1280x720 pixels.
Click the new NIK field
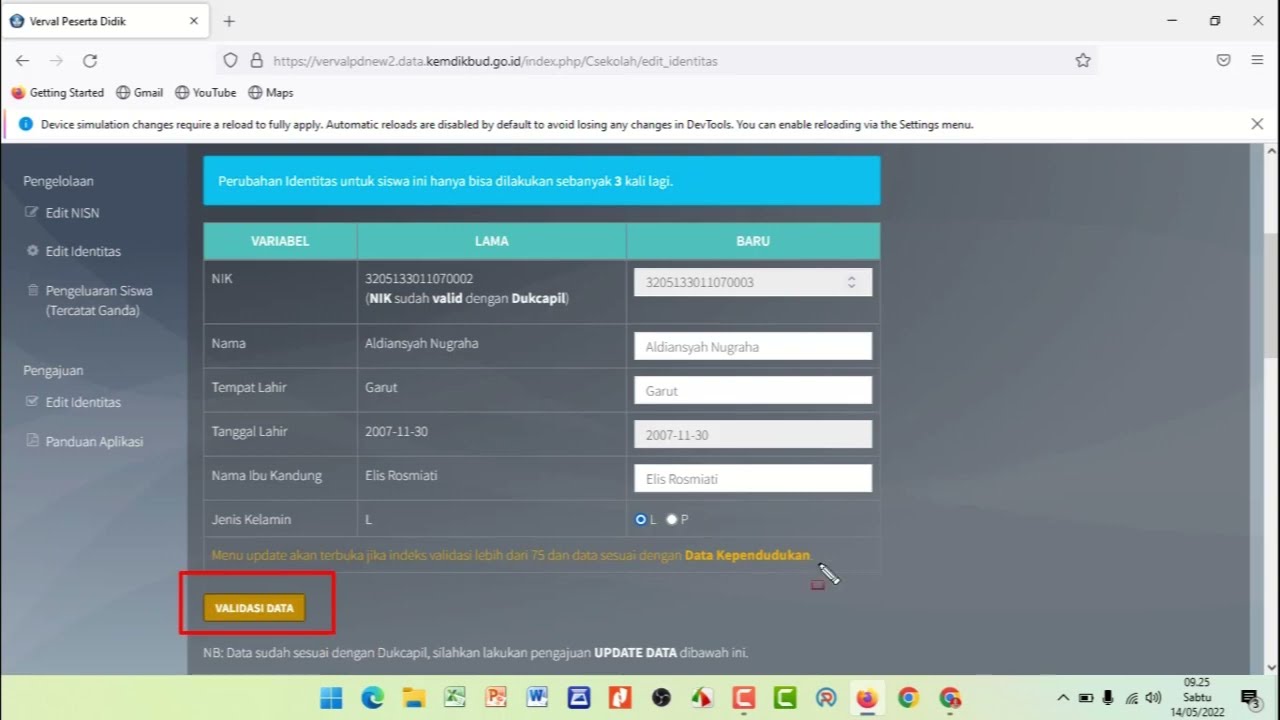point(753,282)
